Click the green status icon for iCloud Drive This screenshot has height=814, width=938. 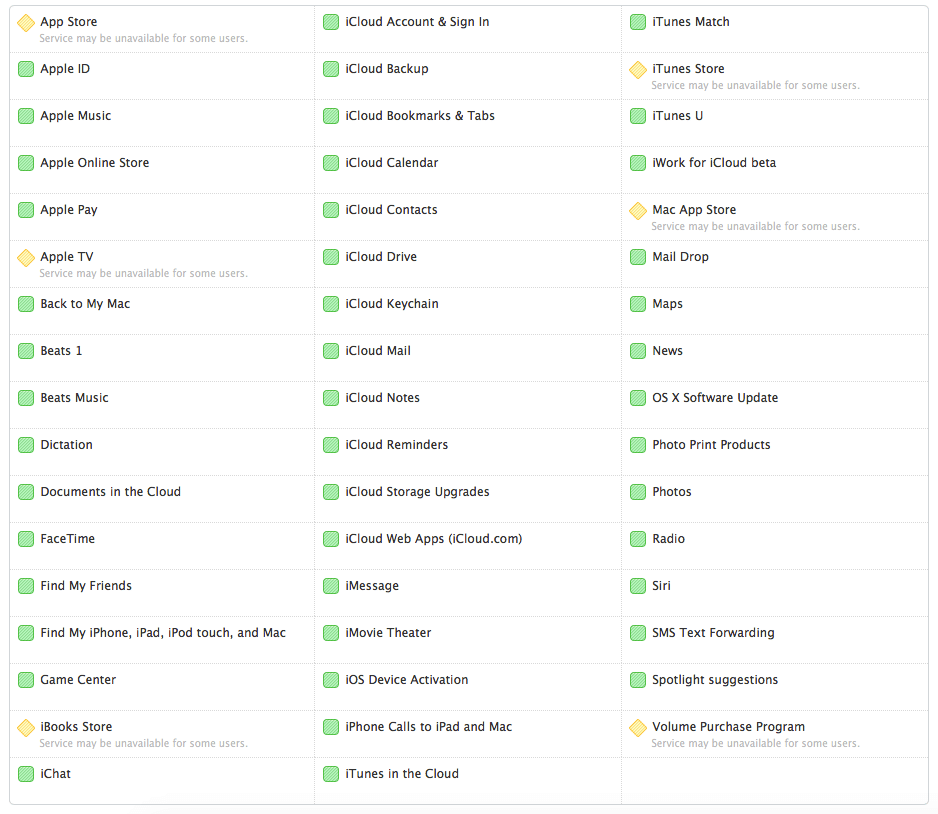[331, 257]
